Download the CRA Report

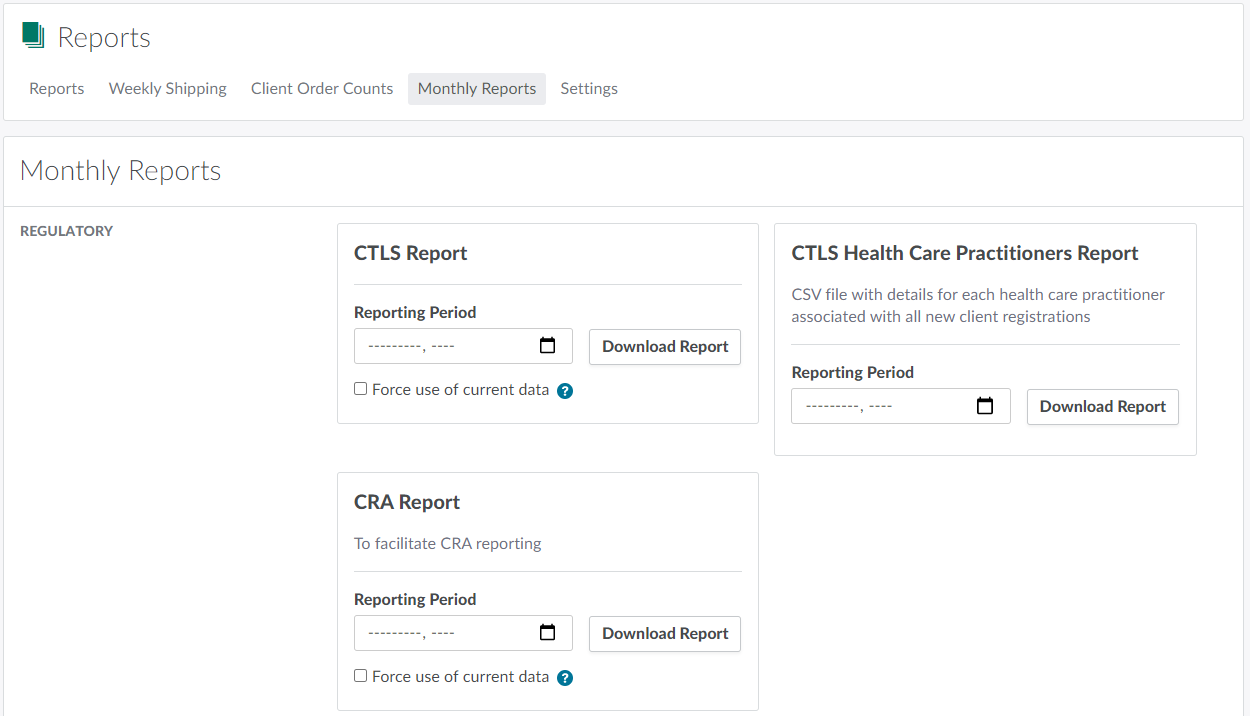coord(665,634)
